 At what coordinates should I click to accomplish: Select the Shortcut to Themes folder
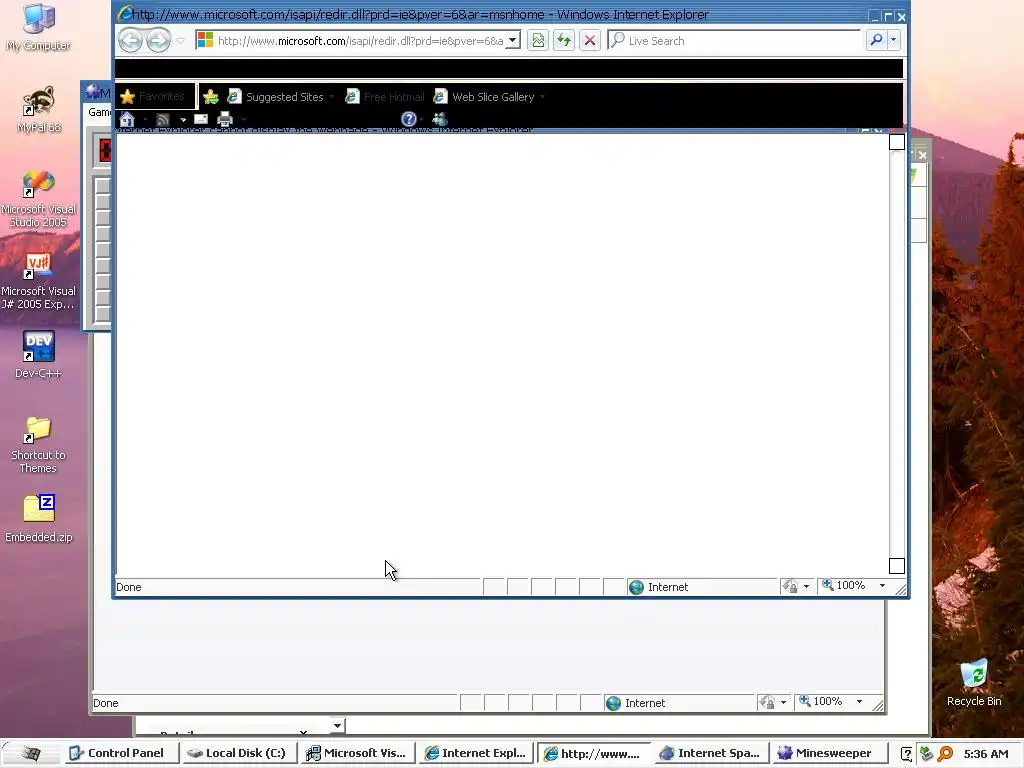(39, 445)
